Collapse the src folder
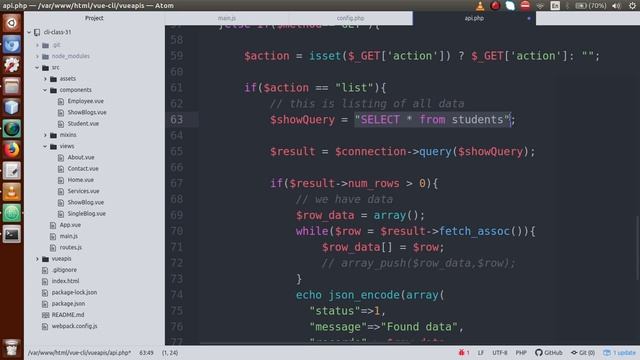Image resolution: width=640 pixels, height=360 pixels. [x=37, y=67]
